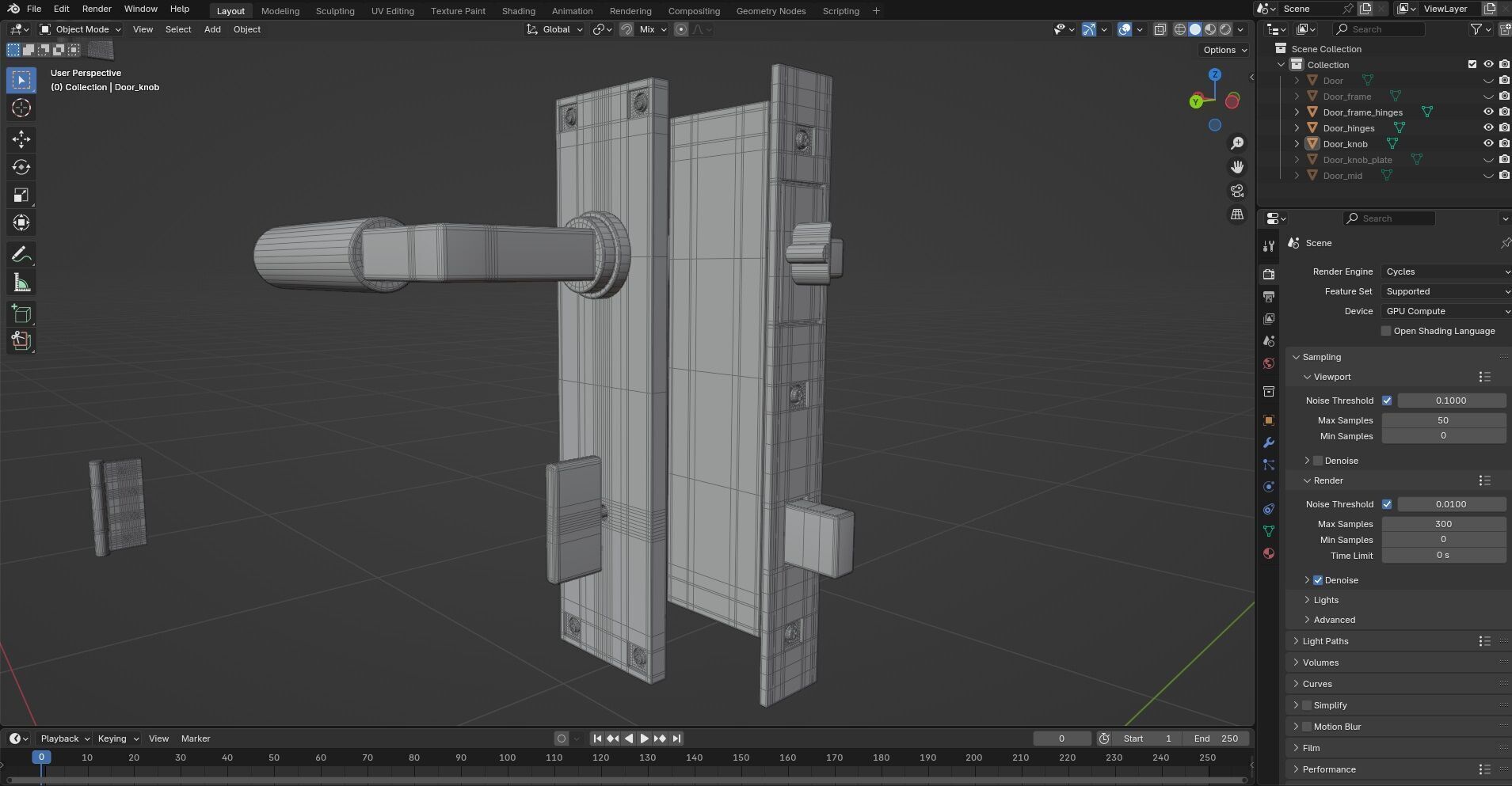Switch to the Modeling workspace tab

pyautogui.click(x=280, y=11)
